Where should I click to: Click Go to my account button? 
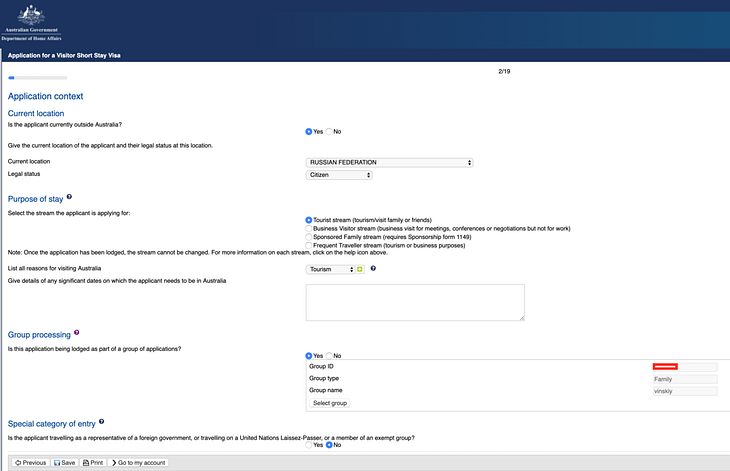pyautogui.click(x=139, y=463)
